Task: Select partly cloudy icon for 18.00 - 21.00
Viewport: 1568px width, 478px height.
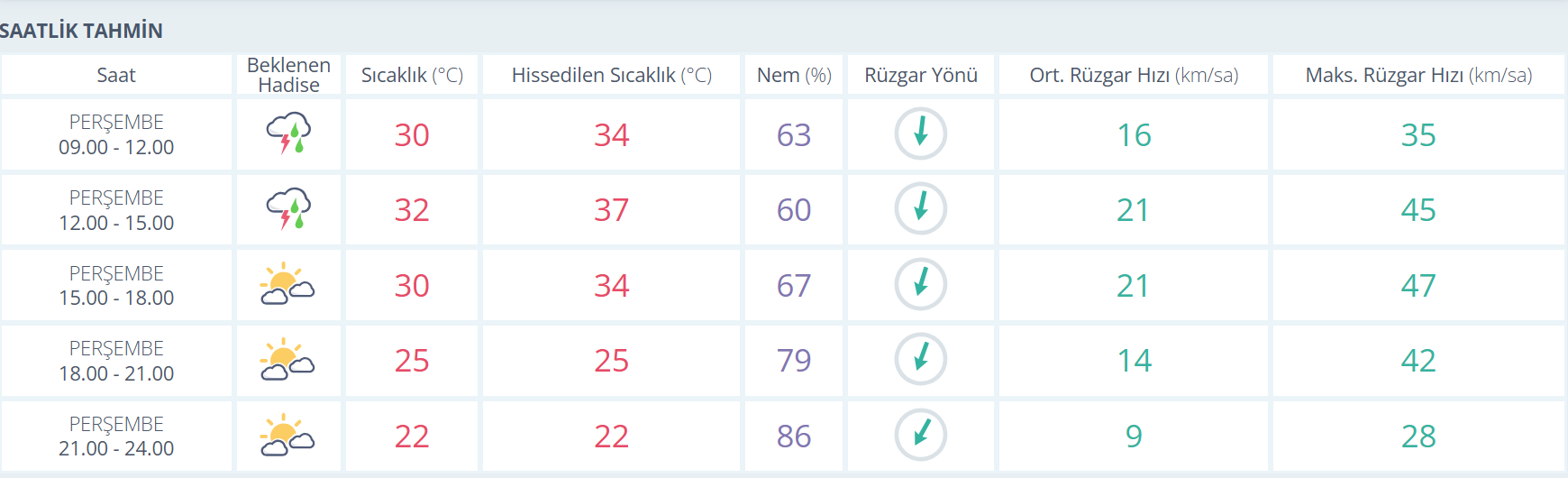Action: coord(287,360)
